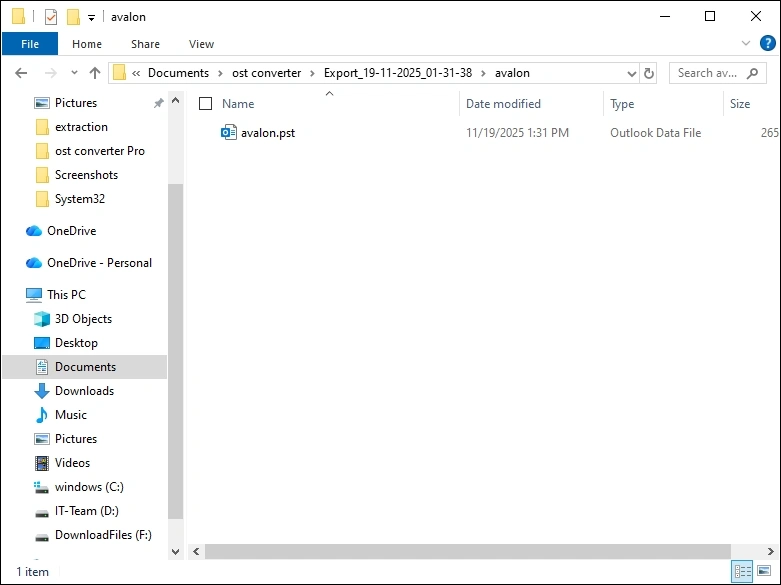Open the Customize Quick Access Toolbar dropdown

click(91, 18)
